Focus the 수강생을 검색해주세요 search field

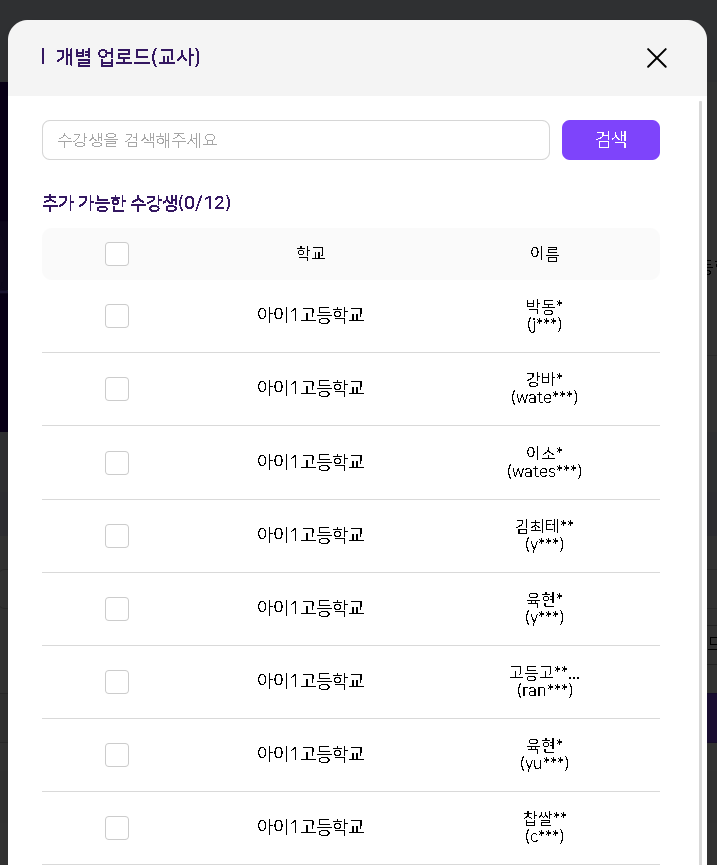(x=296, y=140)
